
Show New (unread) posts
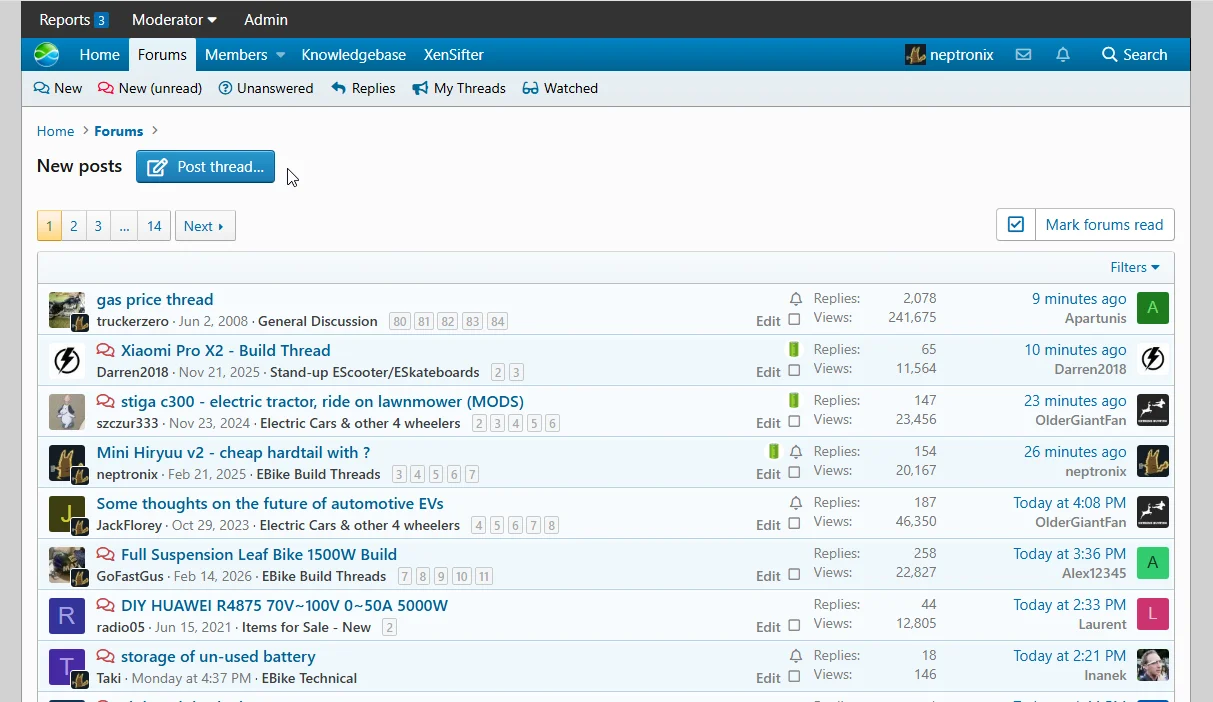coord(150,88)
